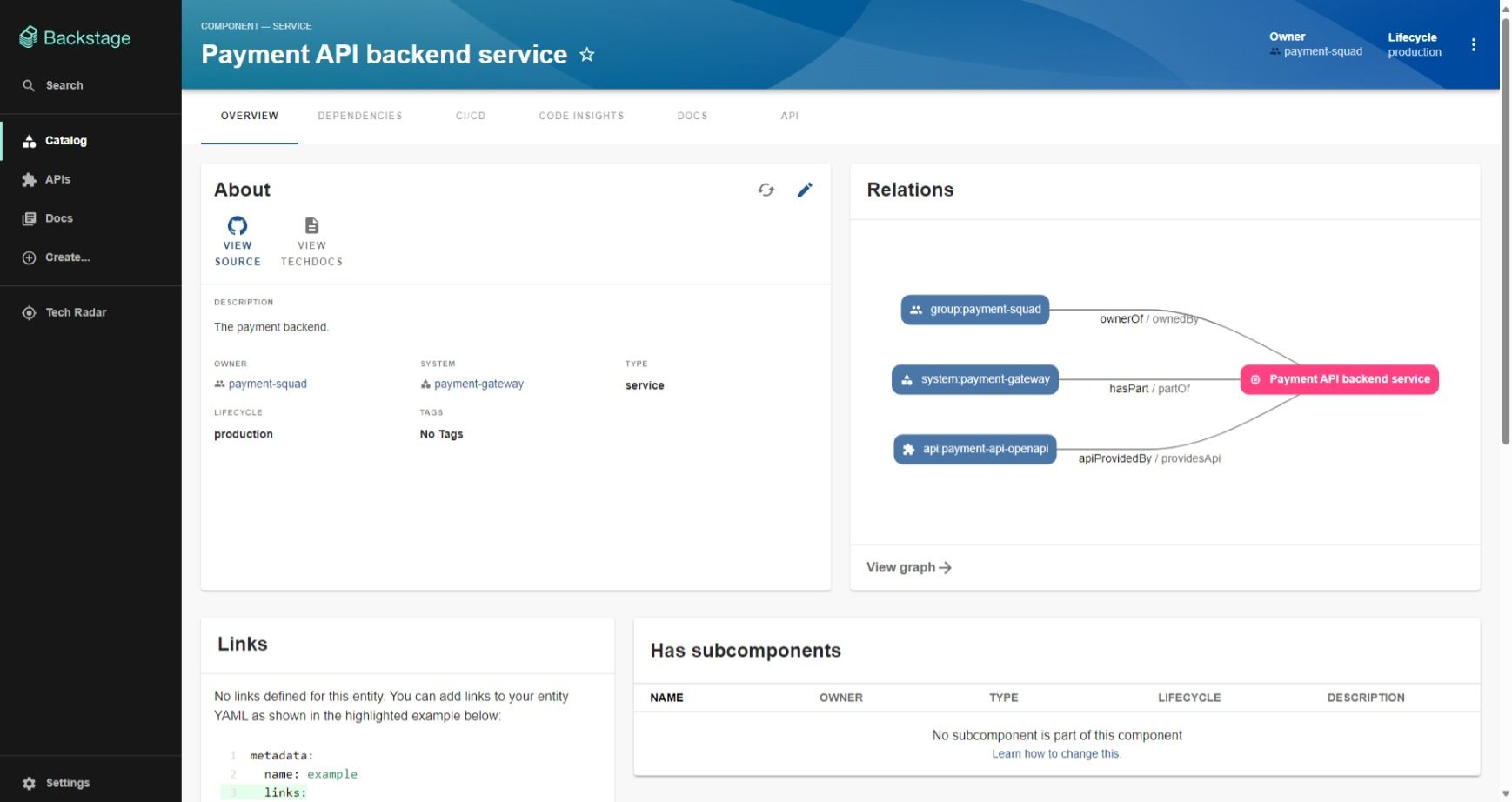Switch to the CI/CD tab
This screenshot has height=802, width=1512.
click(x=470, y=116)
